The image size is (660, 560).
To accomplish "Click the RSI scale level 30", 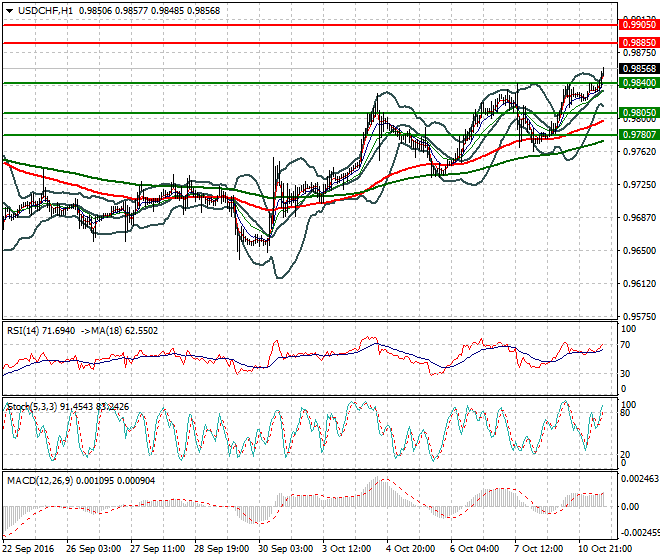I will pyautogui.click(x=625, y=373).
